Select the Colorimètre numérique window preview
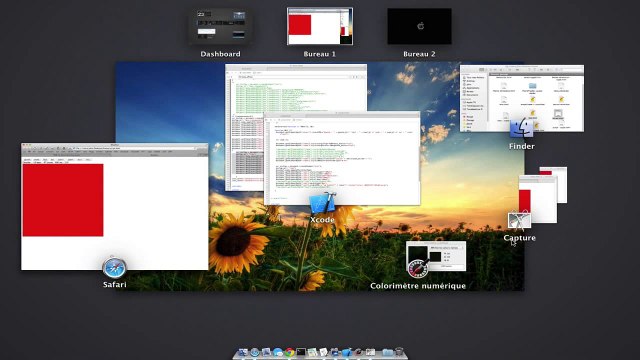This screenshot has height=360, width=640. [x=436, y=256]
